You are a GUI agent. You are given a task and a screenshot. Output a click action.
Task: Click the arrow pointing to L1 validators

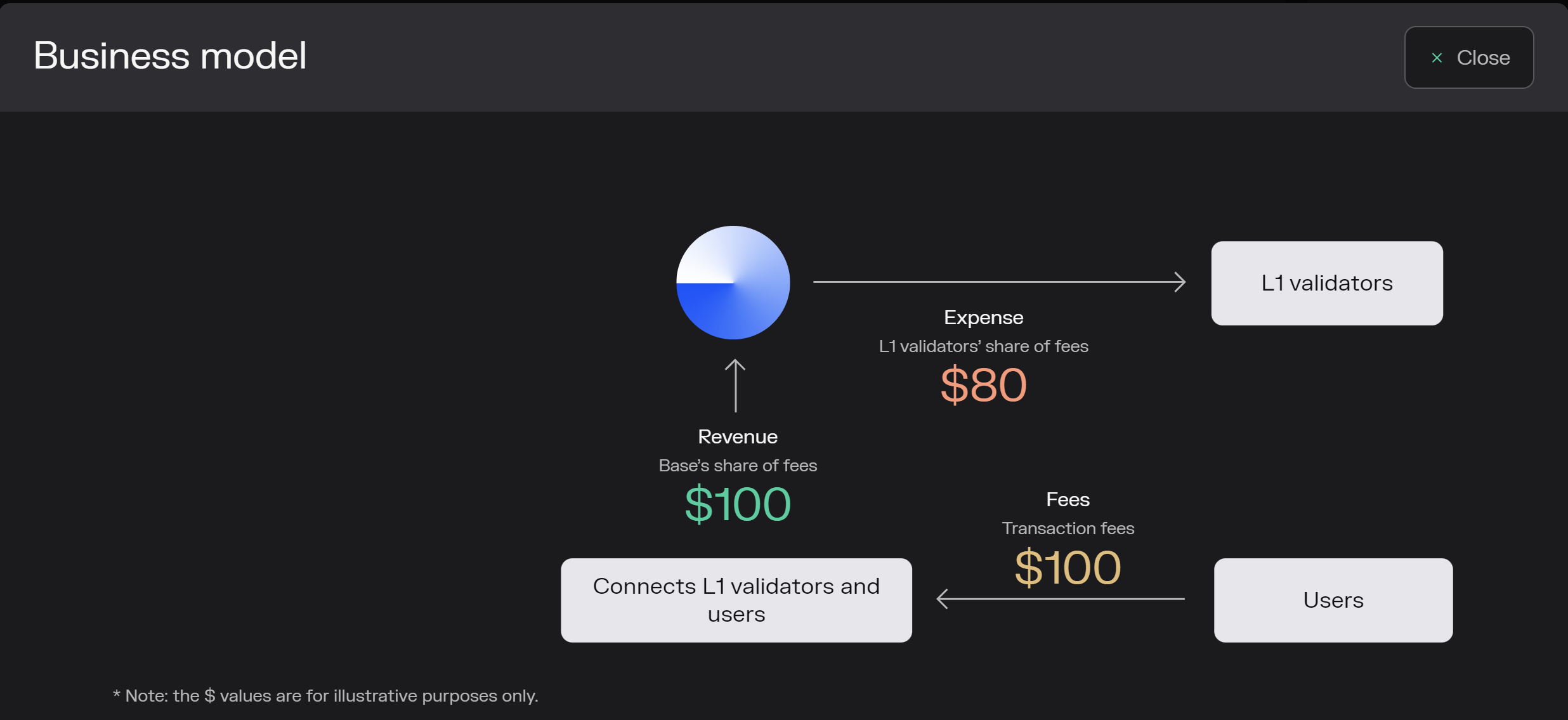click(x=999, y=282)
